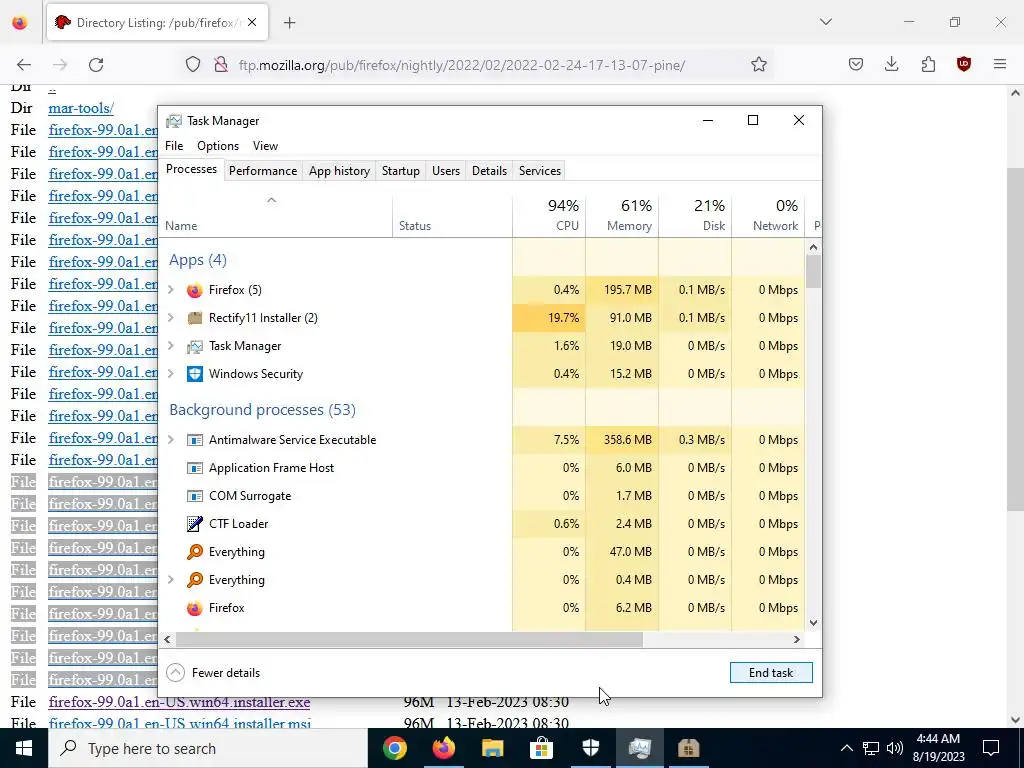Open the notification center icon
This screenshot has width=1024, height=768.
[x=991, y=748]
